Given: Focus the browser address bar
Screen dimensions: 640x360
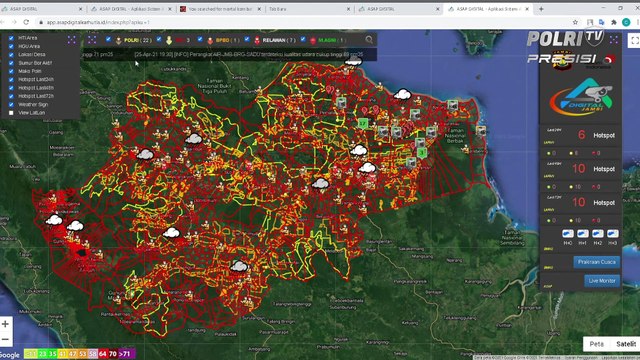Looking at the screenshot, I should point(302,22).
